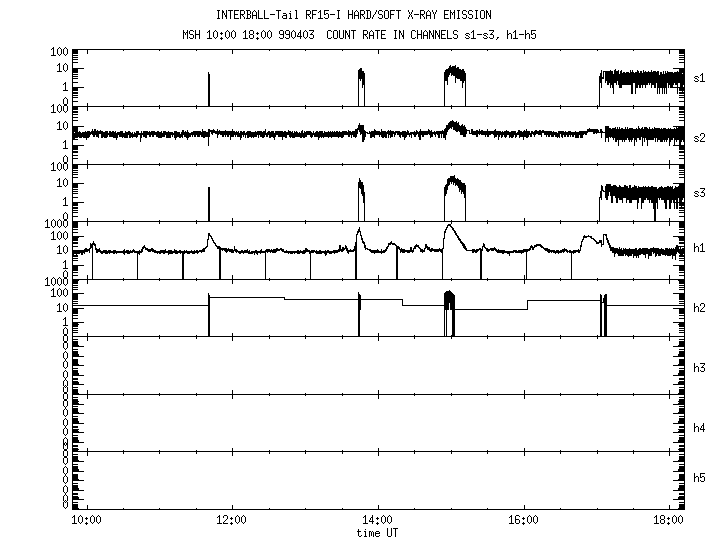This screenshot has width=720, height=550.
Task: Click the 12:00 time axis tick label
Action: coord(232,520)
